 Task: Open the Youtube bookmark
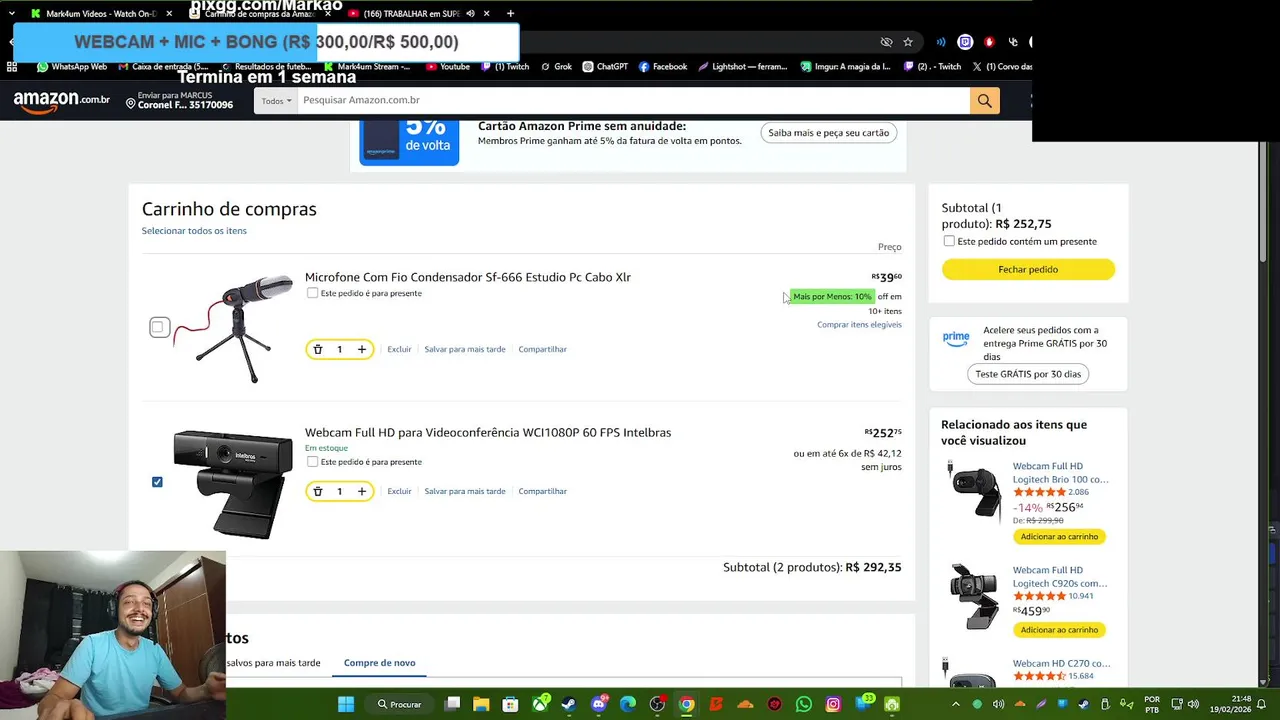(x=448, y=67)
